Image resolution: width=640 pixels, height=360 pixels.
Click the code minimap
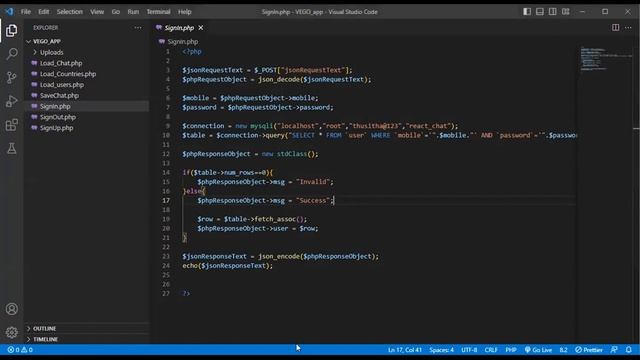pos(606,59)
